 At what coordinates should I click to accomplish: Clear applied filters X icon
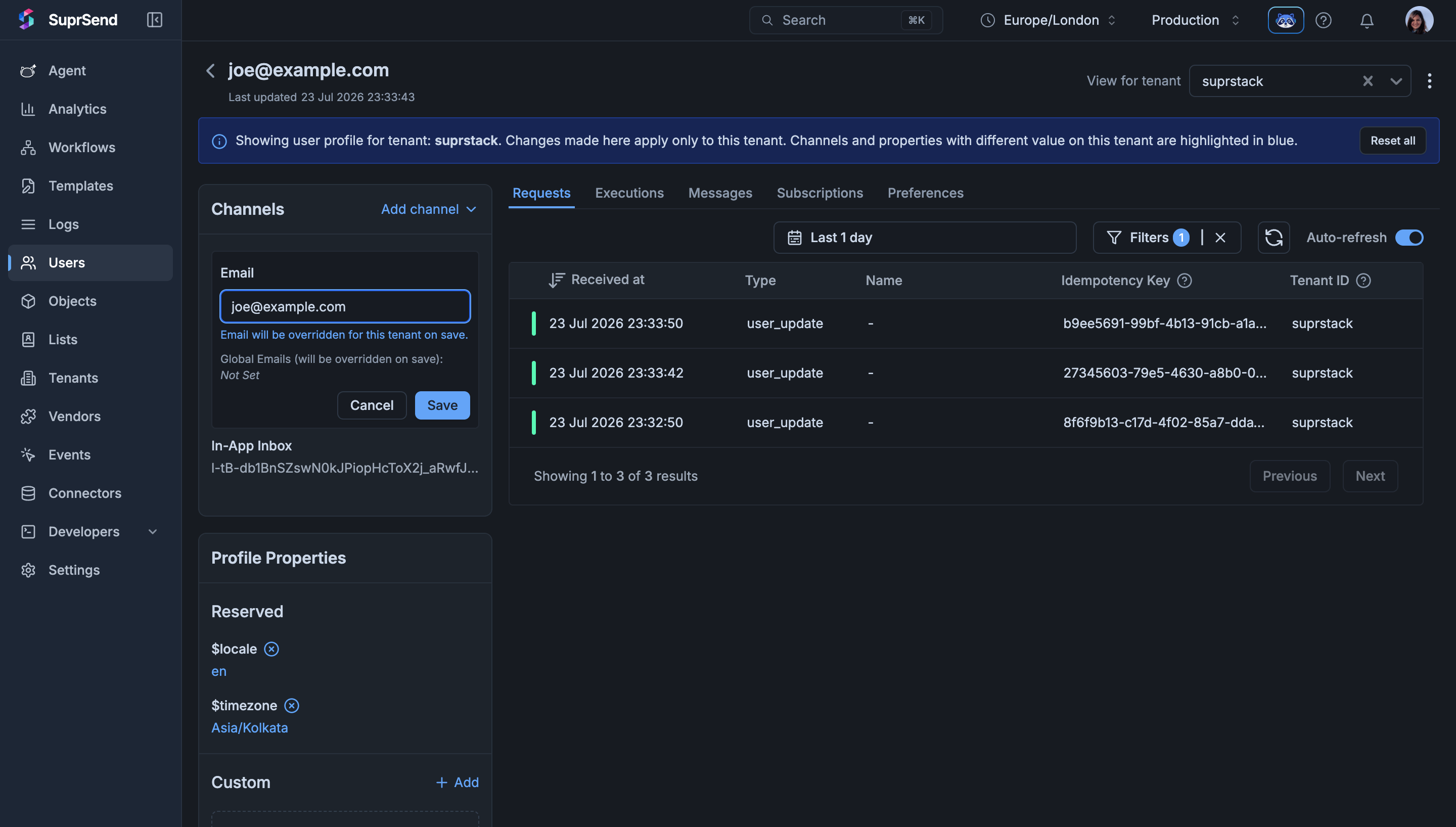click(1220, 238)
